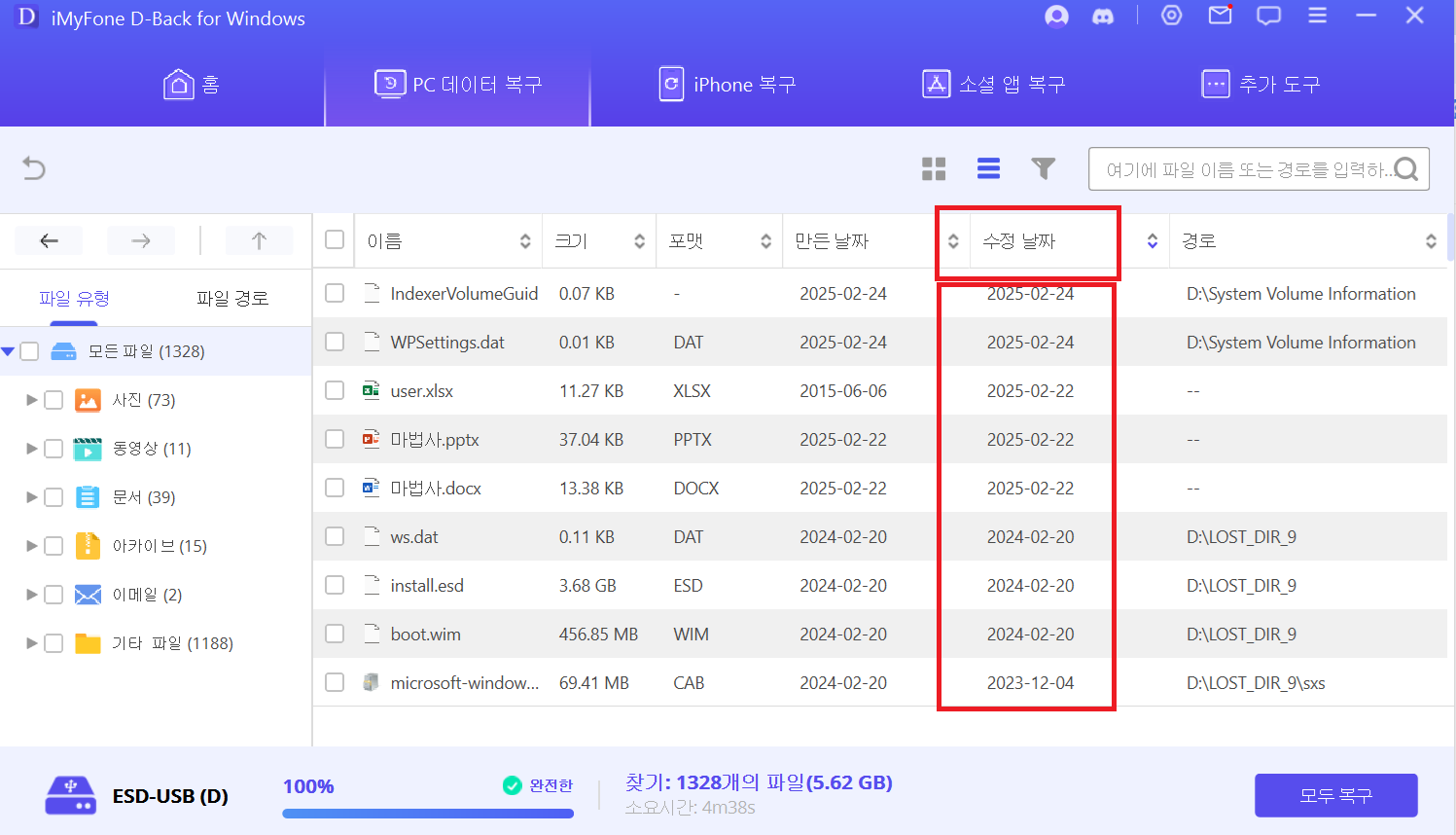Select the install.esd file name
1456x835 pixels.
pos(427,585)
